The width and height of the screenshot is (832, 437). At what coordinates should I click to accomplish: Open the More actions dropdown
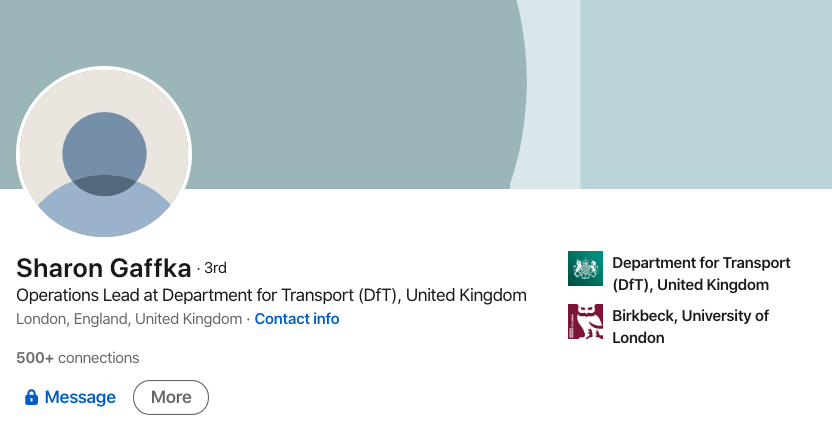tap(171, 397)
